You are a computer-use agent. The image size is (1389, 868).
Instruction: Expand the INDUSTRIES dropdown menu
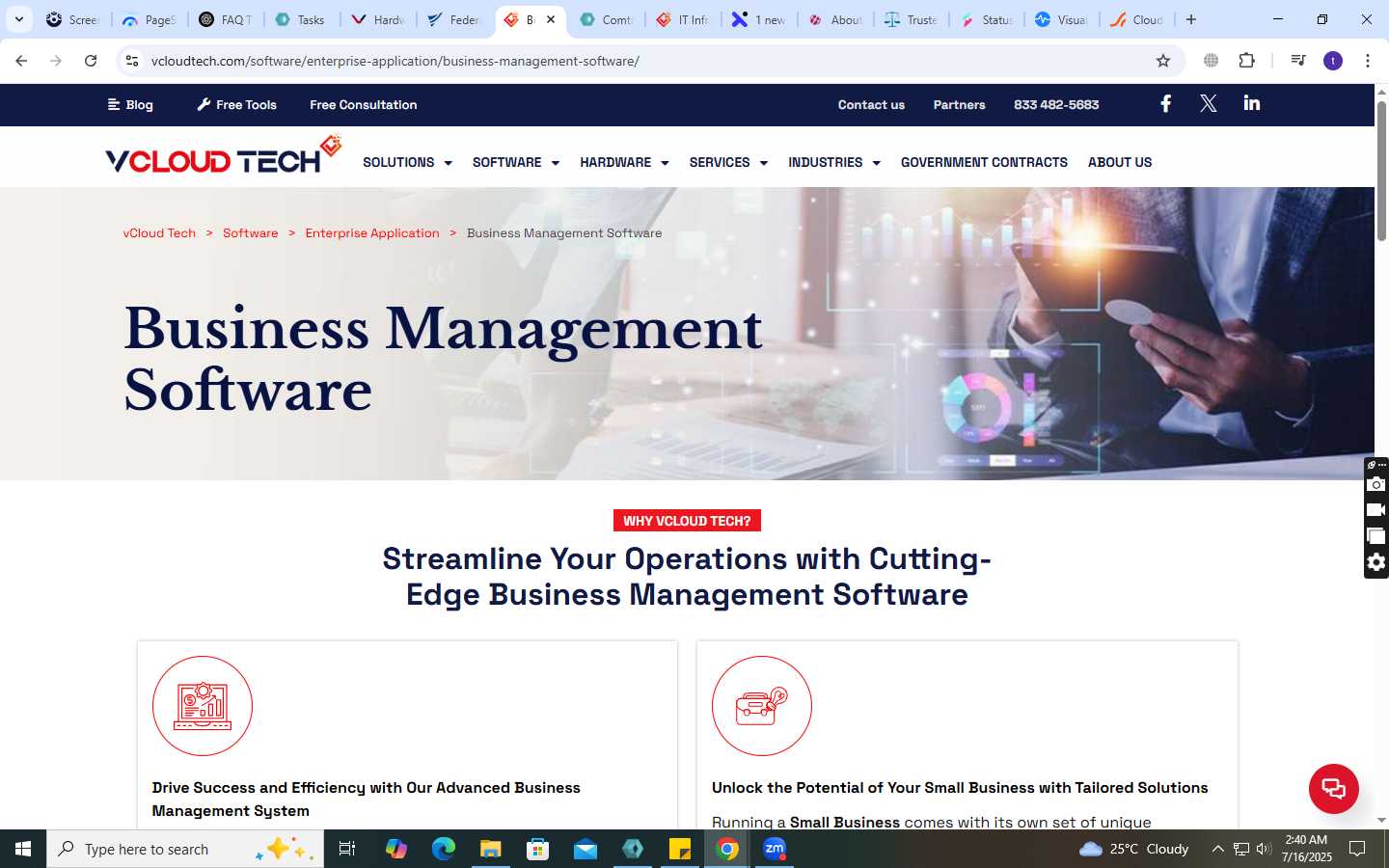click(834, 162)
